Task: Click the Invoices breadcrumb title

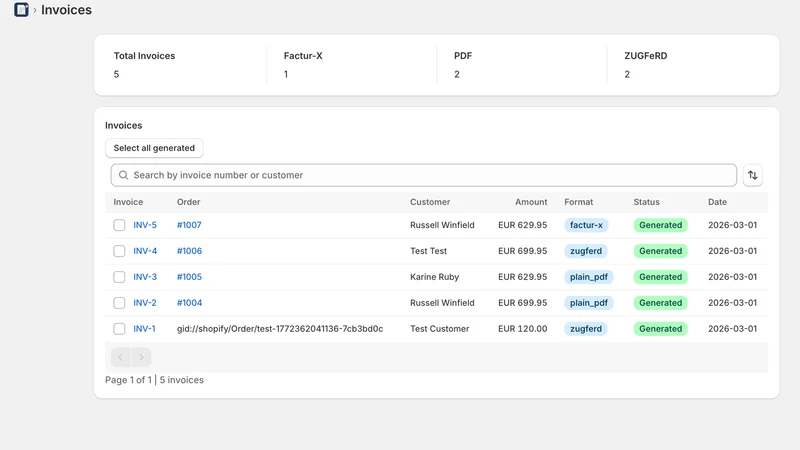Action: click(x=66, y=10)
